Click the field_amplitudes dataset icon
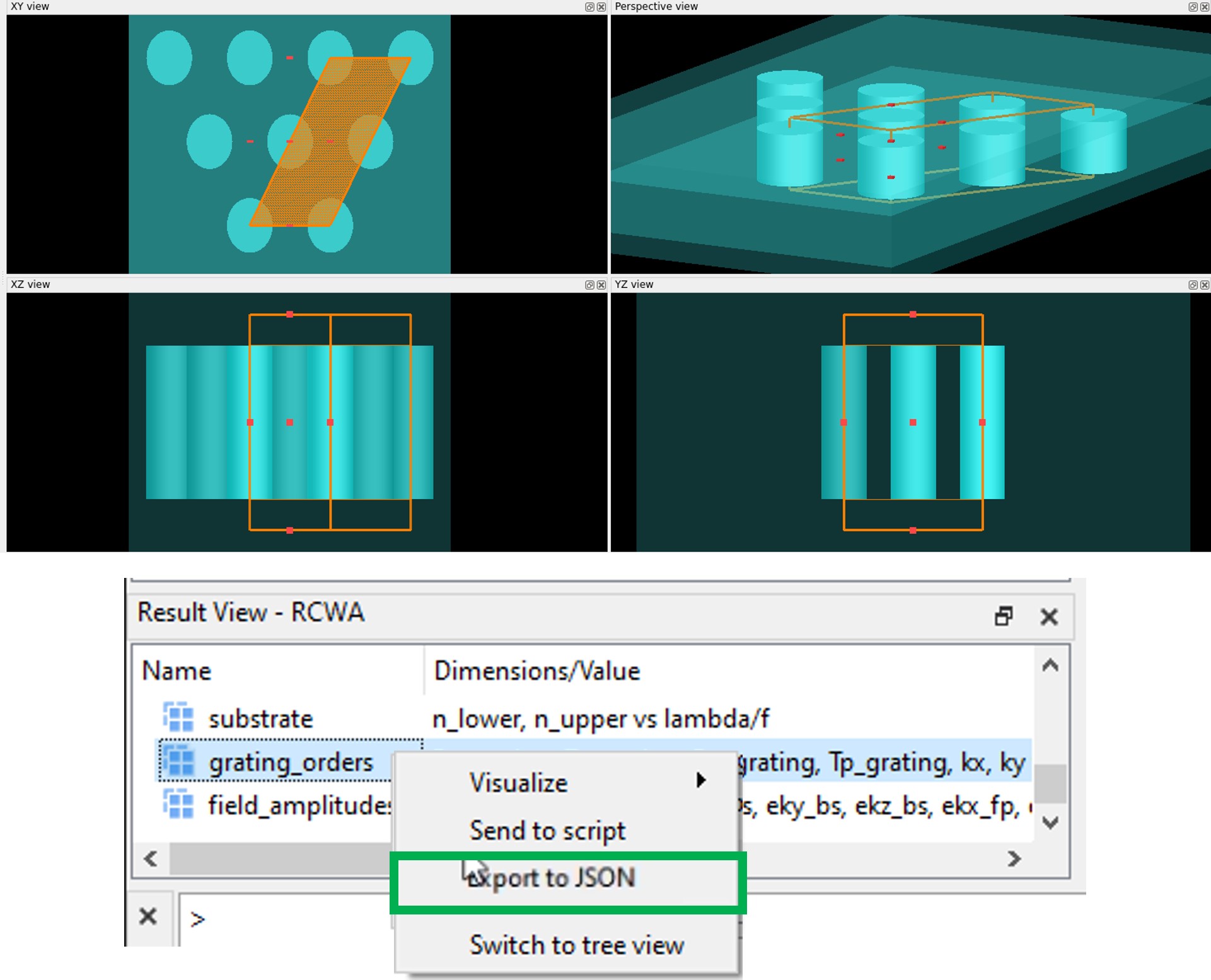Screen dimensions: 1211x980 click(178, 804)
